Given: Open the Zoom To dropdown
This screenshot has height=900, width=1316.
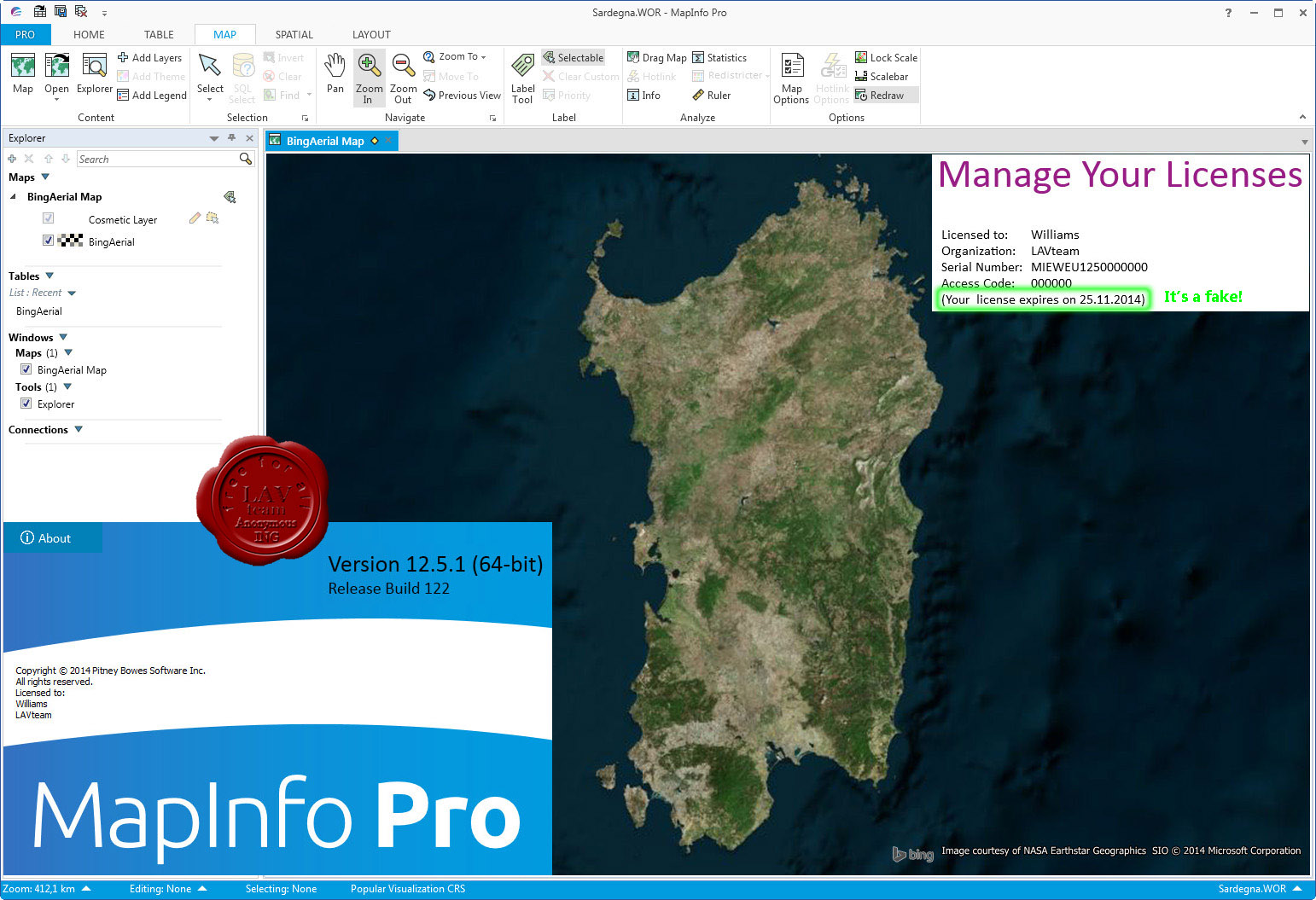Looking at the screenshot, I should (x=455, y=56).
